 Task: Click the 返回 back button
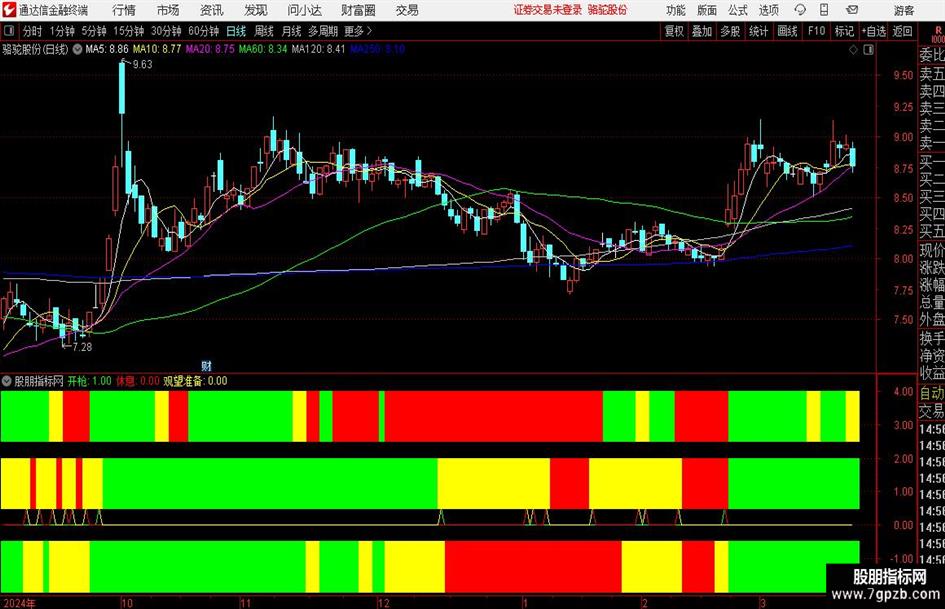[x=903, y=31]
